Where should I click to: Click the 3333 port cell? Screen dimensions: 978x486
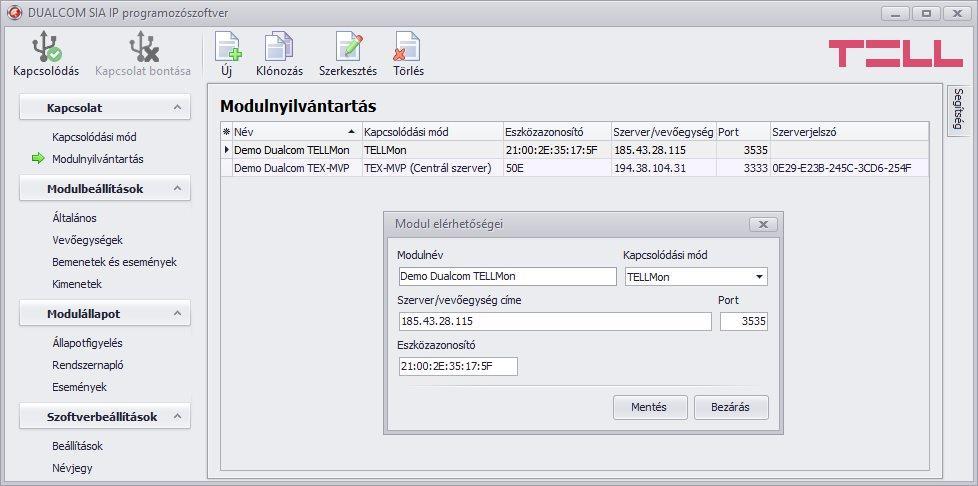(743, 168)
